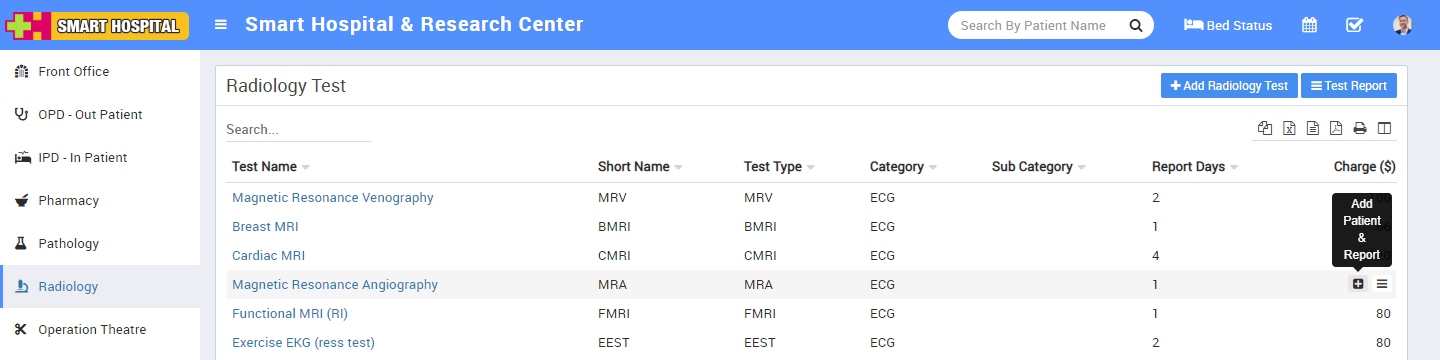Open the Breast MRI test link
This screenshot has height=360, width=1440.
point(265,226)
